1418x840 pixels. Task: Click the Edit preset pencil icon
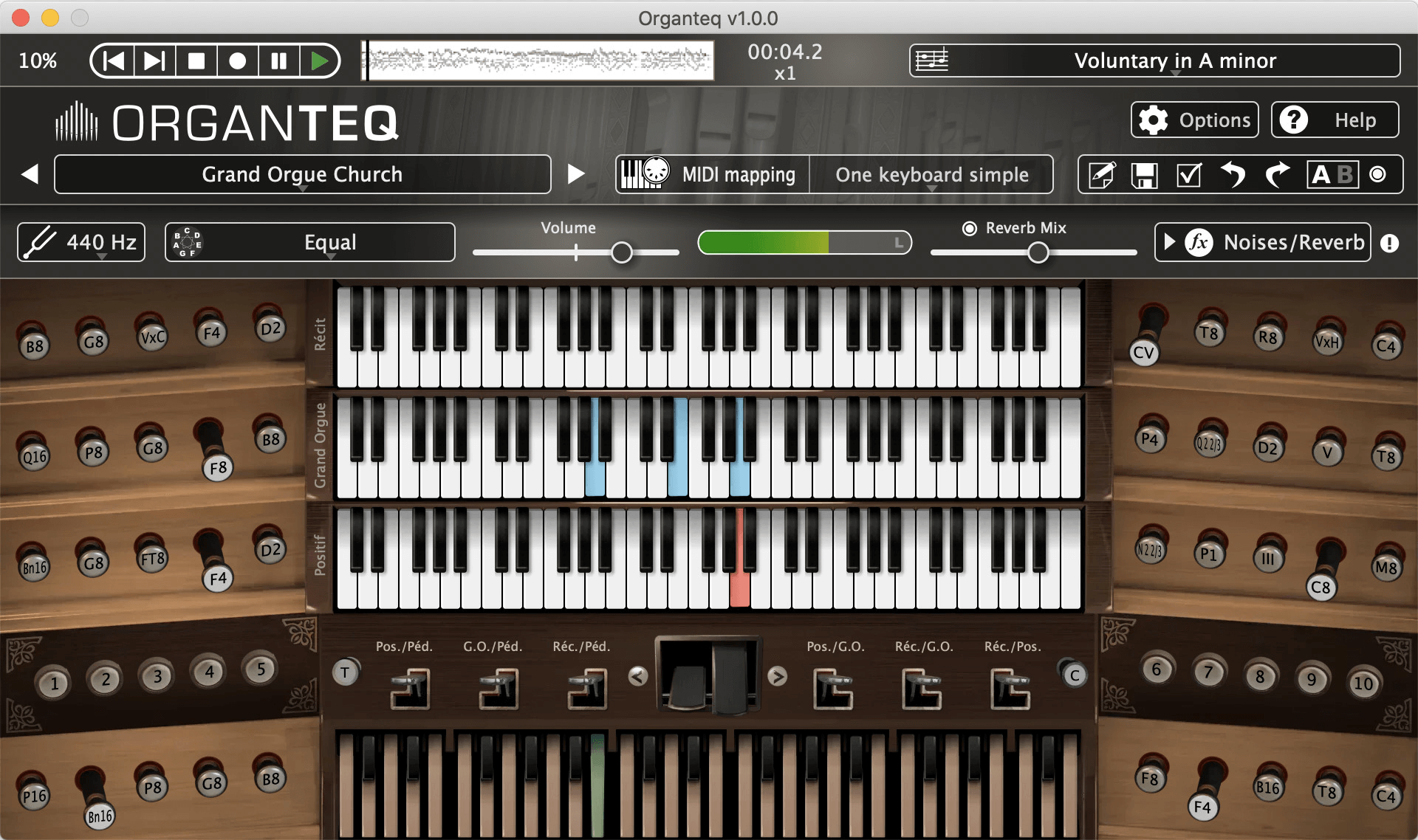[x=1101, y=175]
